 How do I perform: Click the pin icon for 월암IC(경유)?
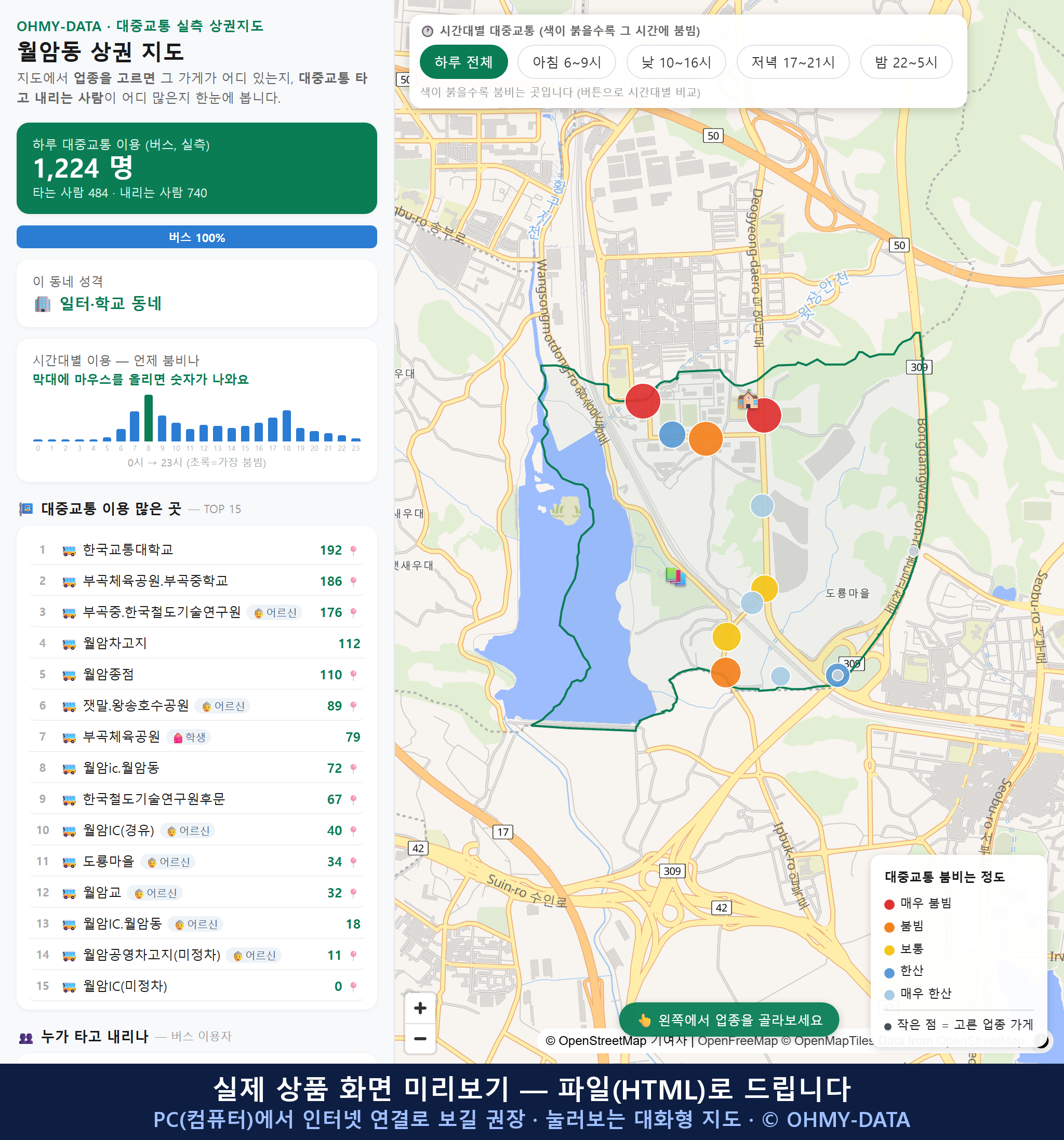[353, 830]
